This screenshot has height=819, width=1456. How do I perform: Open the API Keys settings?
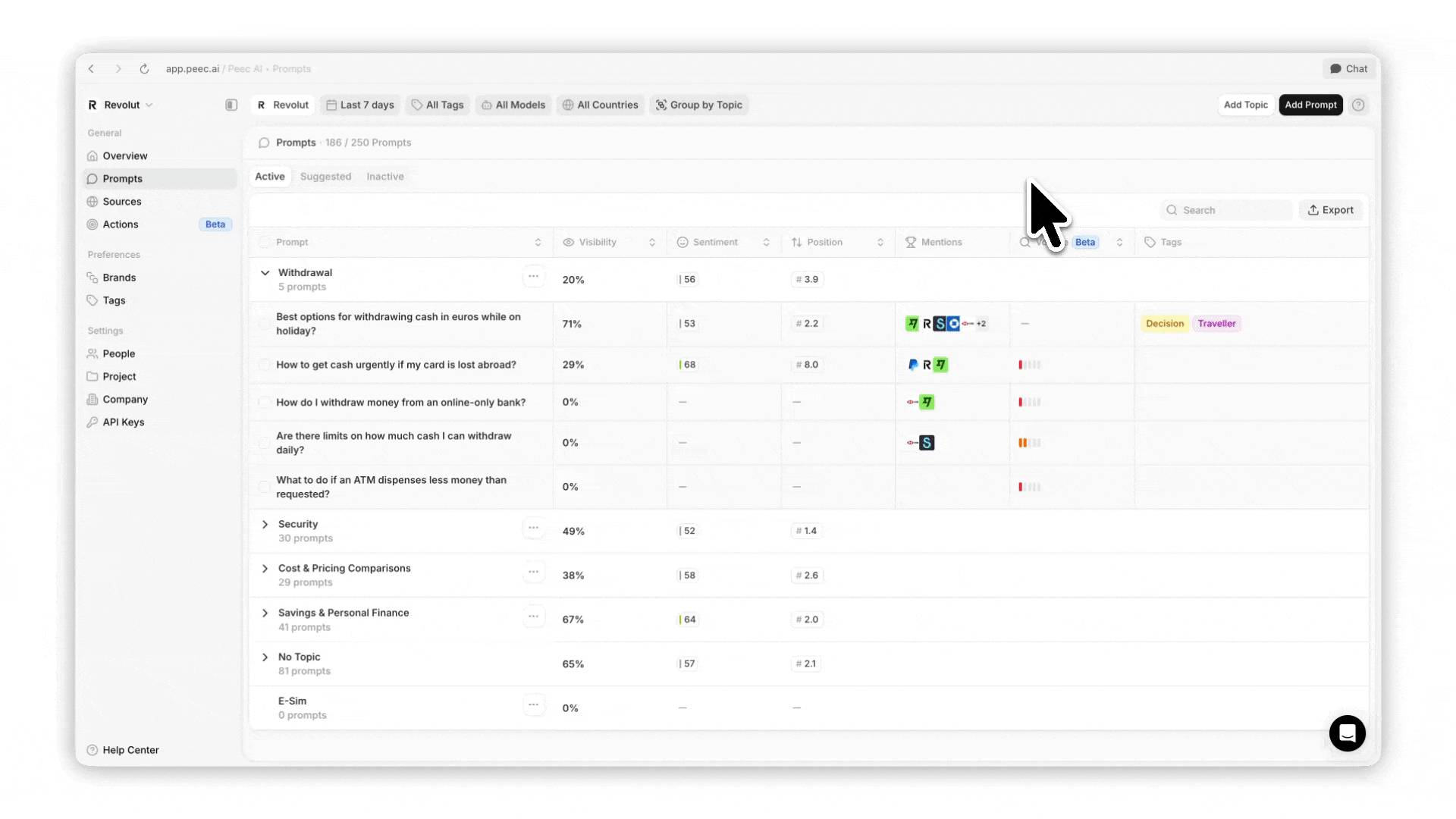[x=122, y=422]
